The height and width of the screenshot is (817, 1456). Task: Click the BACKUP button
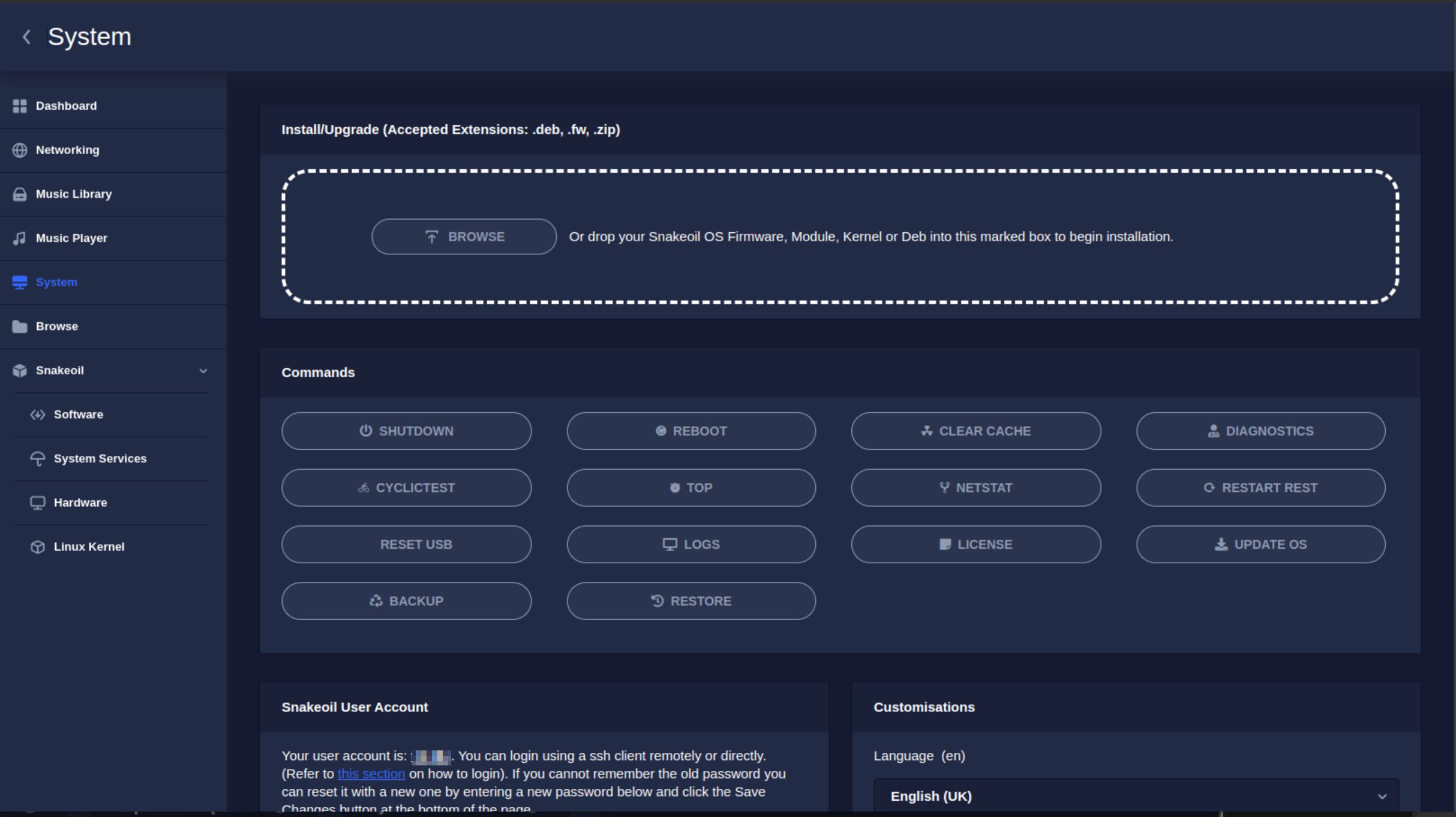click(406, 601)
